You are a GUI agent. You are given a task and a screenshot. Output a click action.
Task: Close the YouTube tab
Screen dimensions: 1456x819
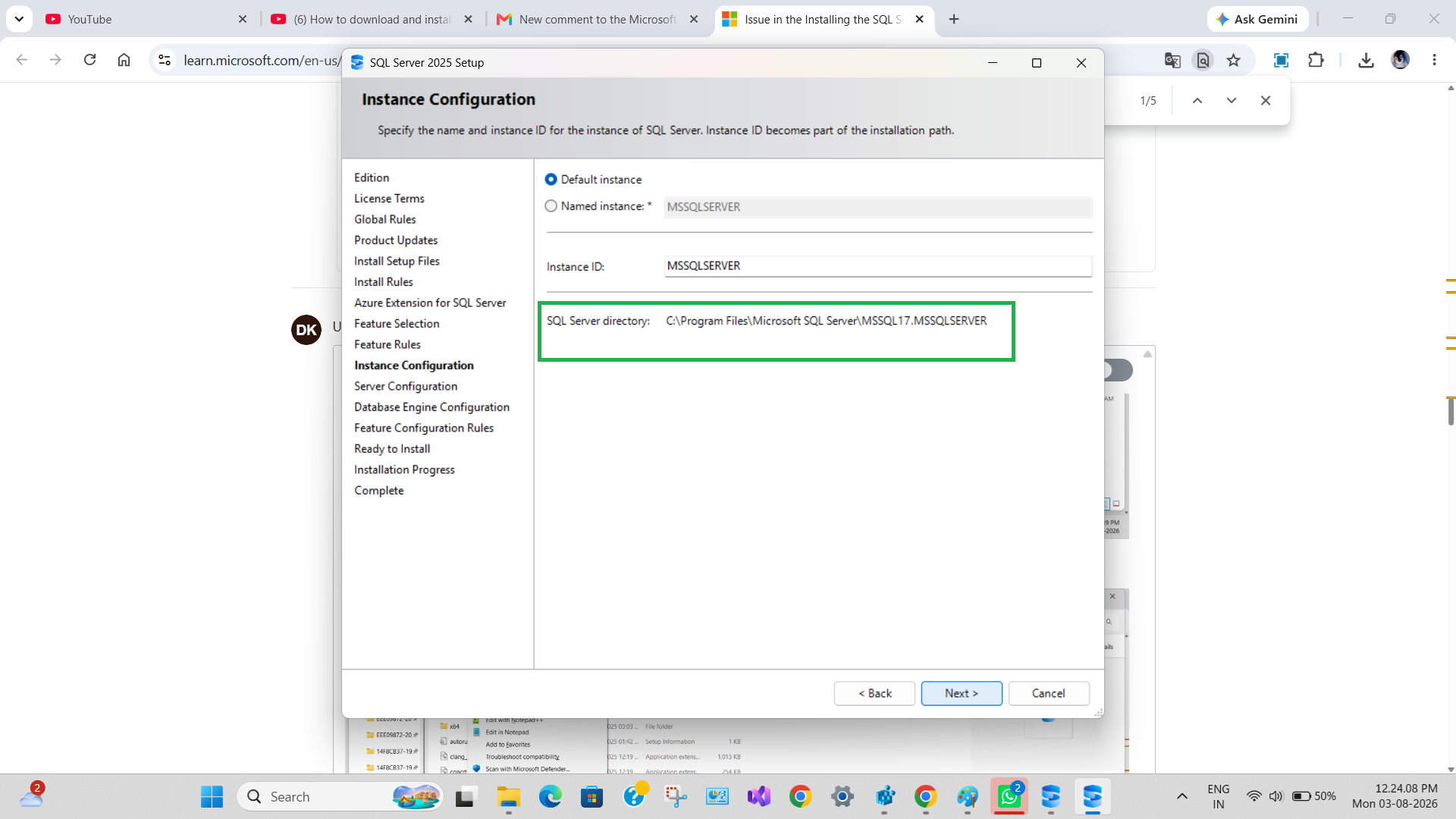243,19
